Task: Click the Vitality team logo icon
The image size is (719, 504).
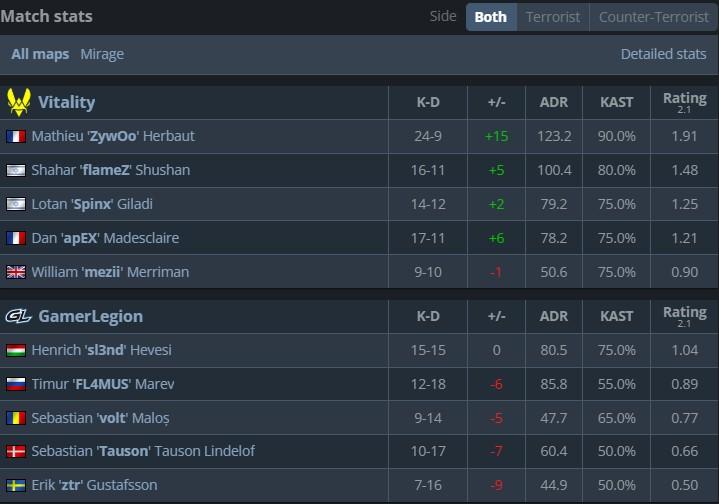Action: click(x=19, y=102)
